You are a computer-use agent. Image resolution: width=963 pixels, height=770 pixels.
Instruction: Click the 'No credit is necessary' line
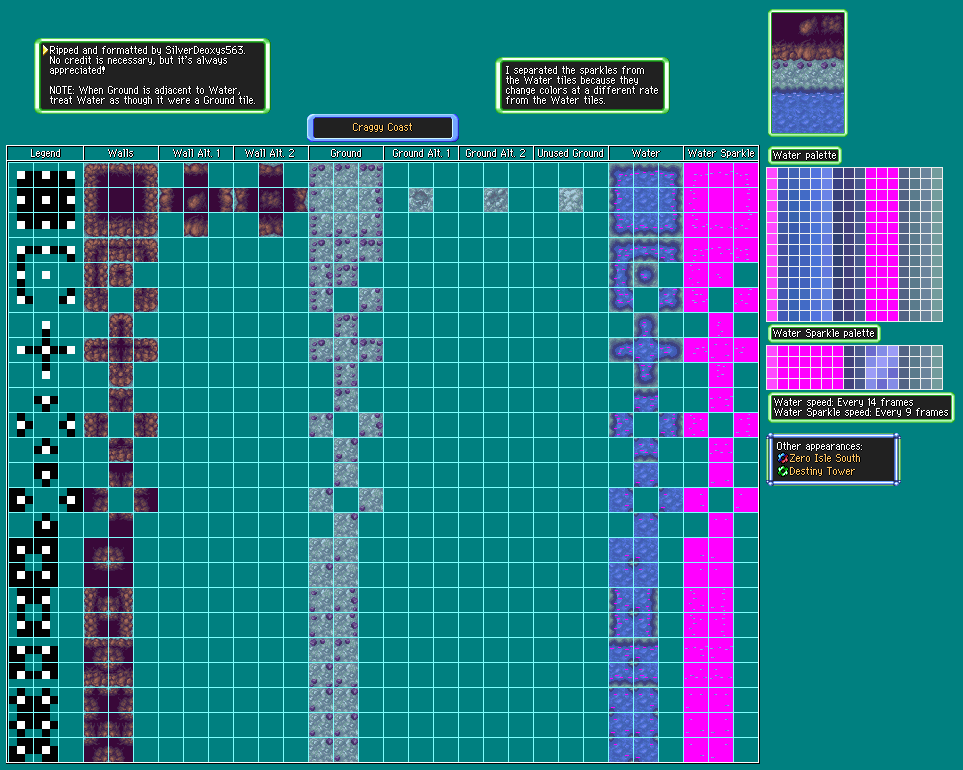pyautogui.click(x=138, y=60)
